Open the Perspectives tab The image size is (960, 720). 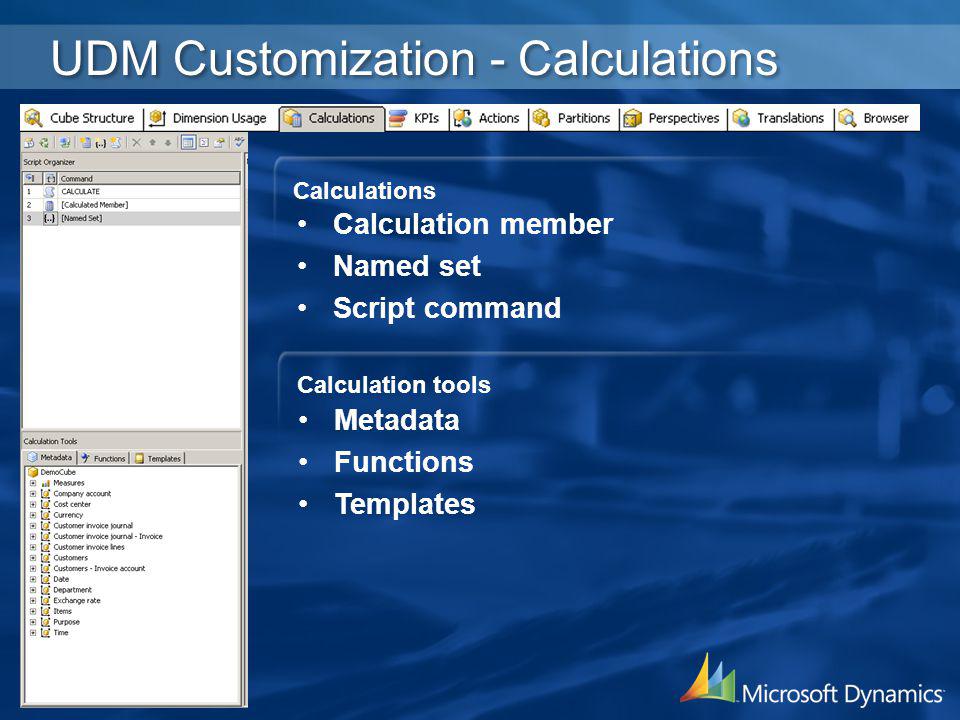[x=672, y=118]
